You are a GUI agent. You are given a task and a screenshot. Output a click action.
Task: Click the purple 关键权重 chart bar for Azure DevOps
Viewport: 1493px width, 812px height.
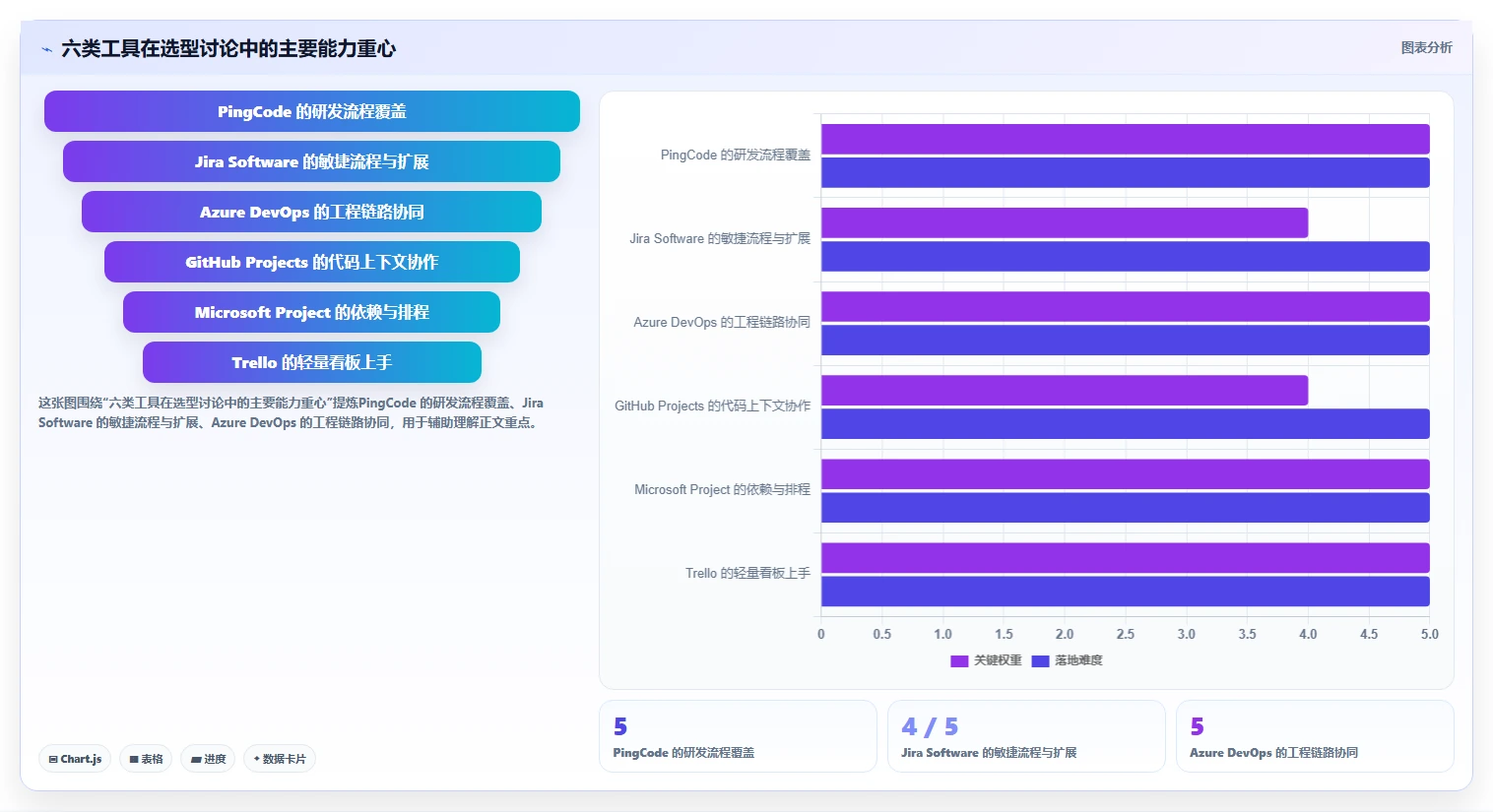1126,306
